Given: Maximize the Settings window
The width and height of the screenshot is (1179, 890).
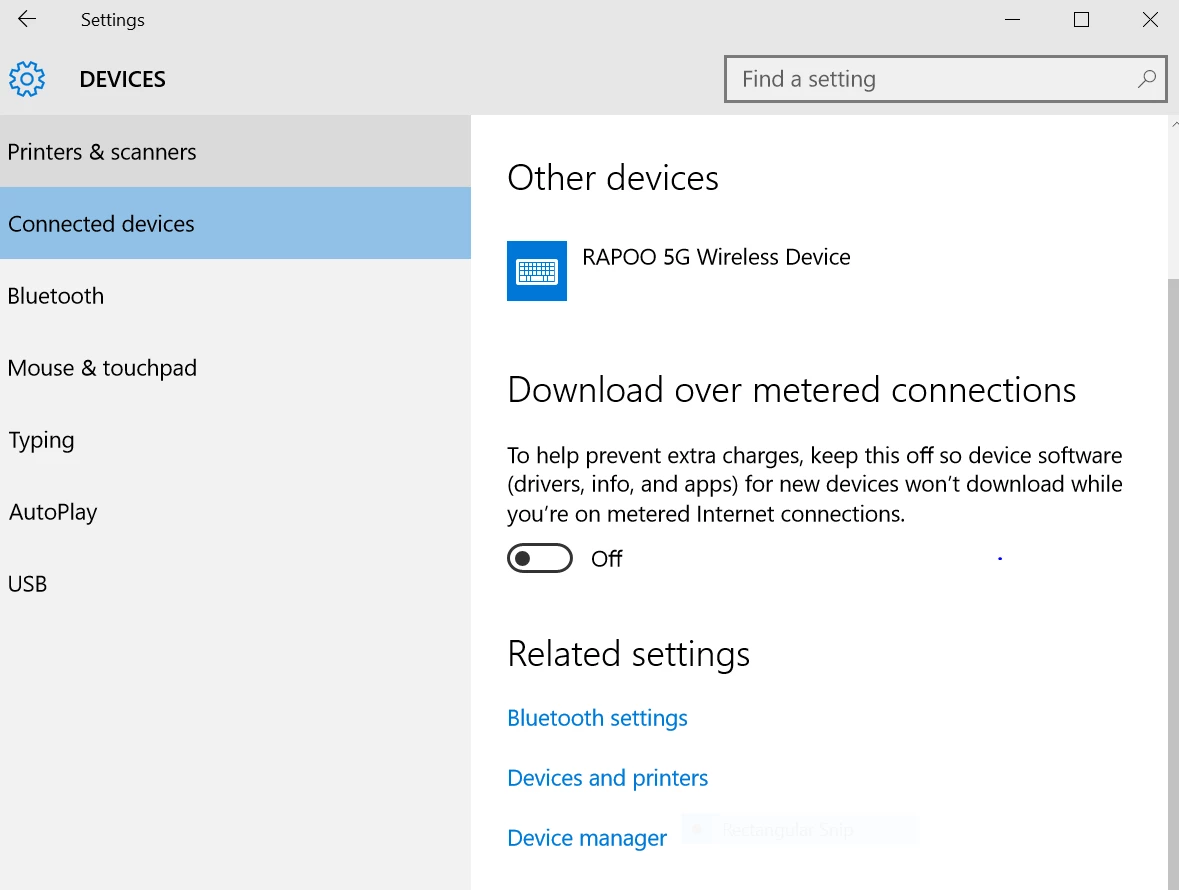Looking at the screenshot, I should click(x=1081, y=19).
